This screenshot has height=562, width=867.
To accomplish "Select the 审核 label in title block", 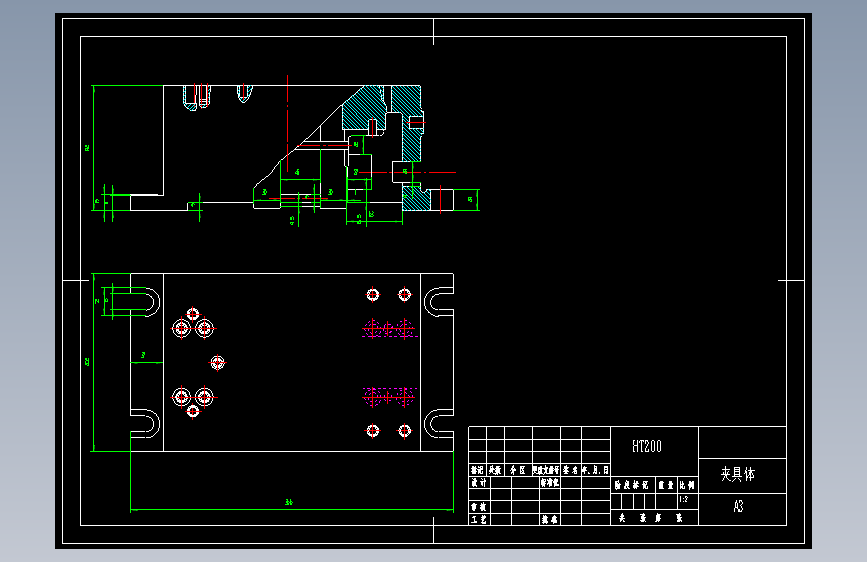I will pyautogui.click(x=479, y=507).
